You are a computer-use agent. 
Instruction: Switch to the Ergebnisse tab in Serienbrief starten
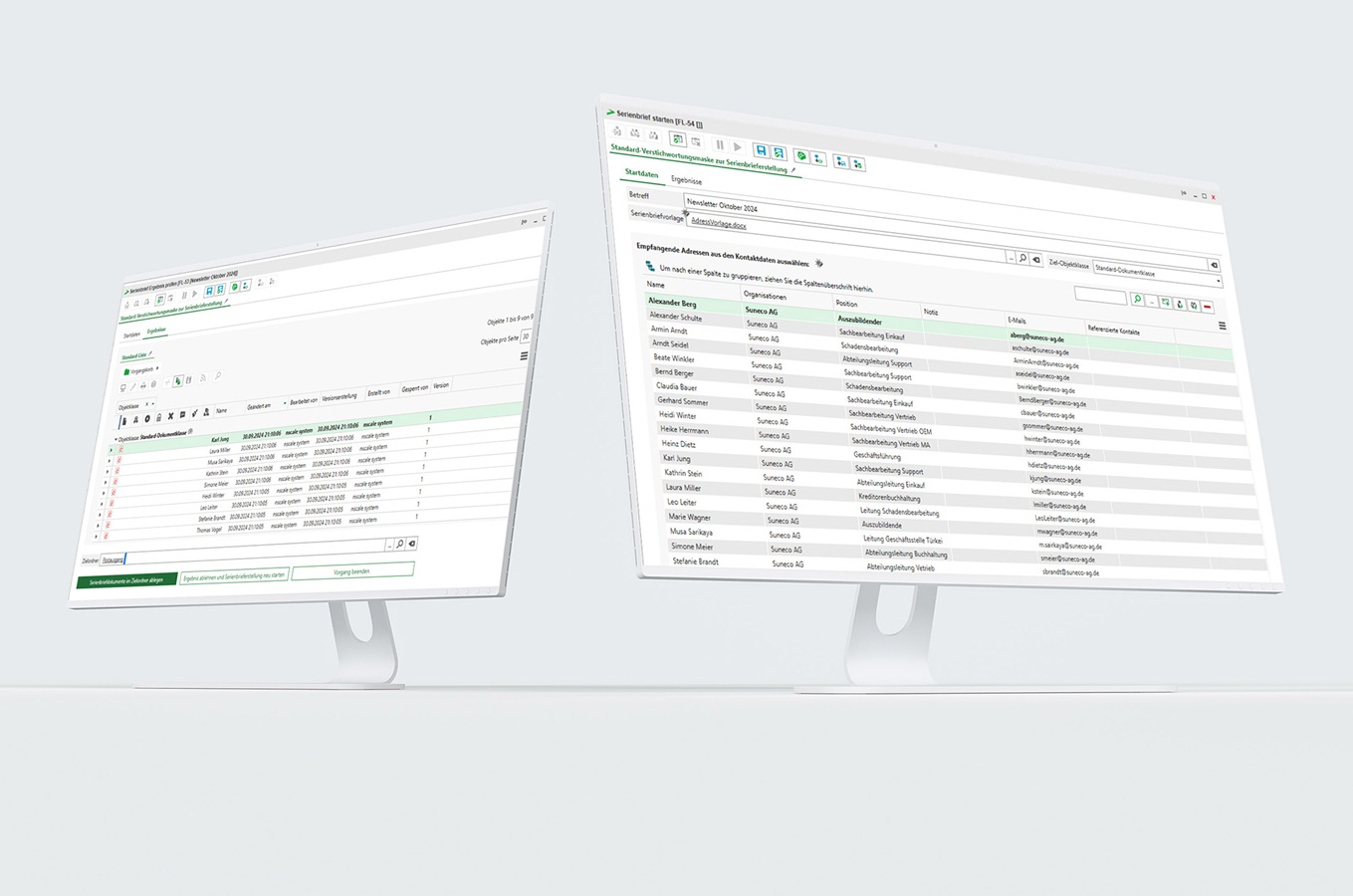pos(686,180)
